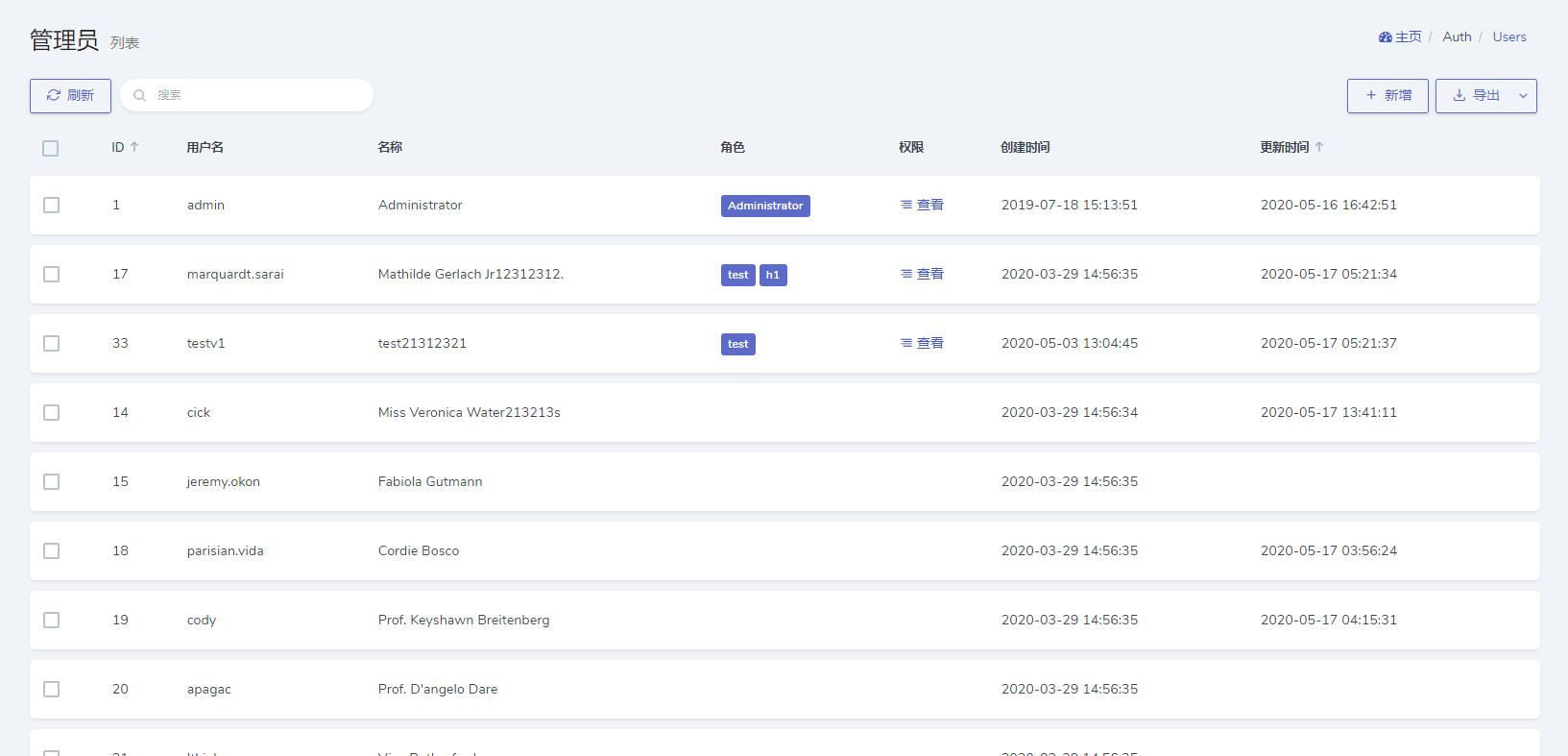This screenshot has width=1568, height=756.
Task: Click the h1 role badge
Action: coord(773,275)
